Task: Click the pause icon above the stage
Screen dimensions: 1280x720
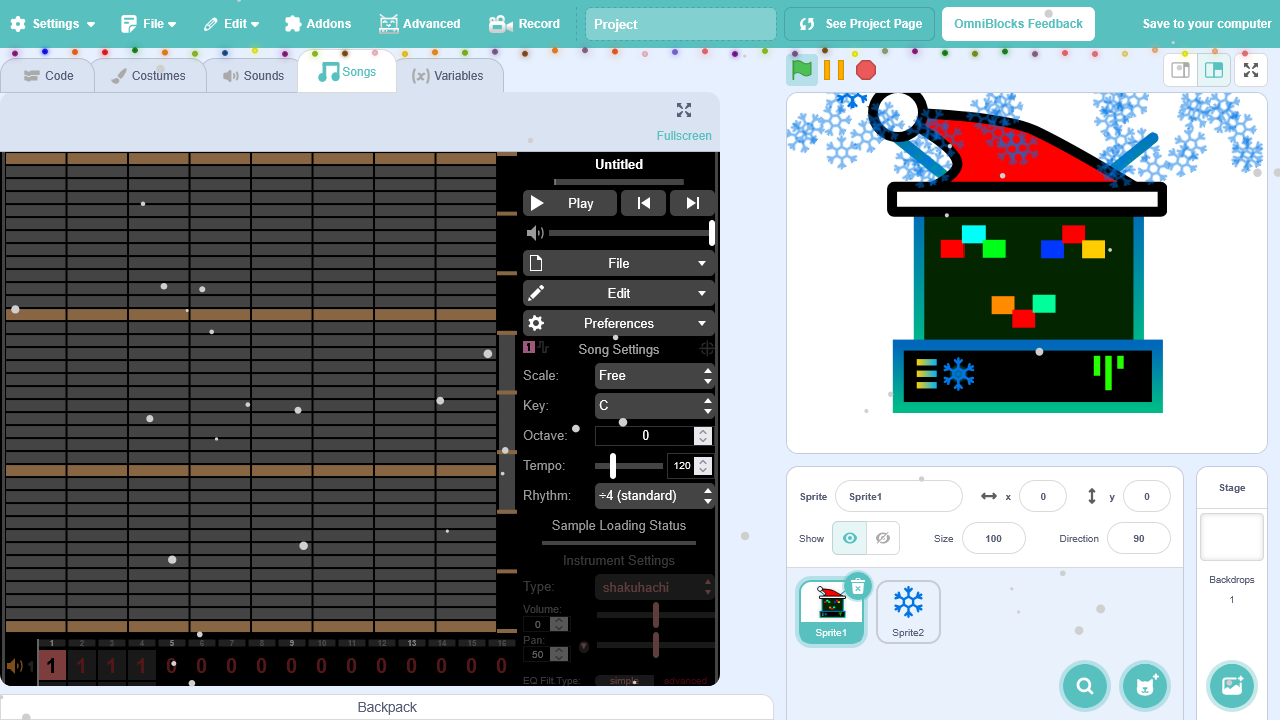Action: 834,70
